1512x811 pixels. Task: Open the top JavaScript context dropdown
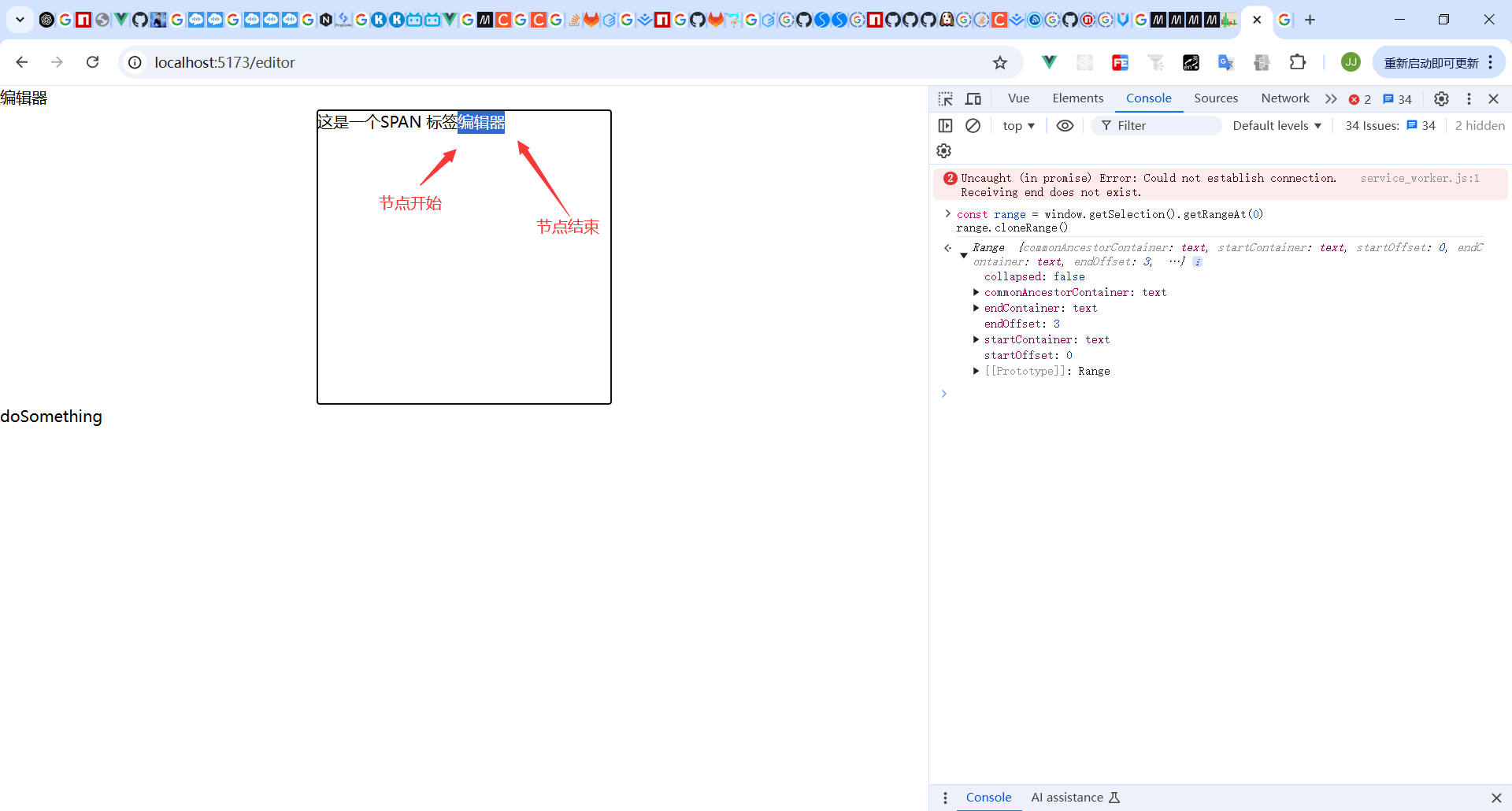(x=1018, y=126)
